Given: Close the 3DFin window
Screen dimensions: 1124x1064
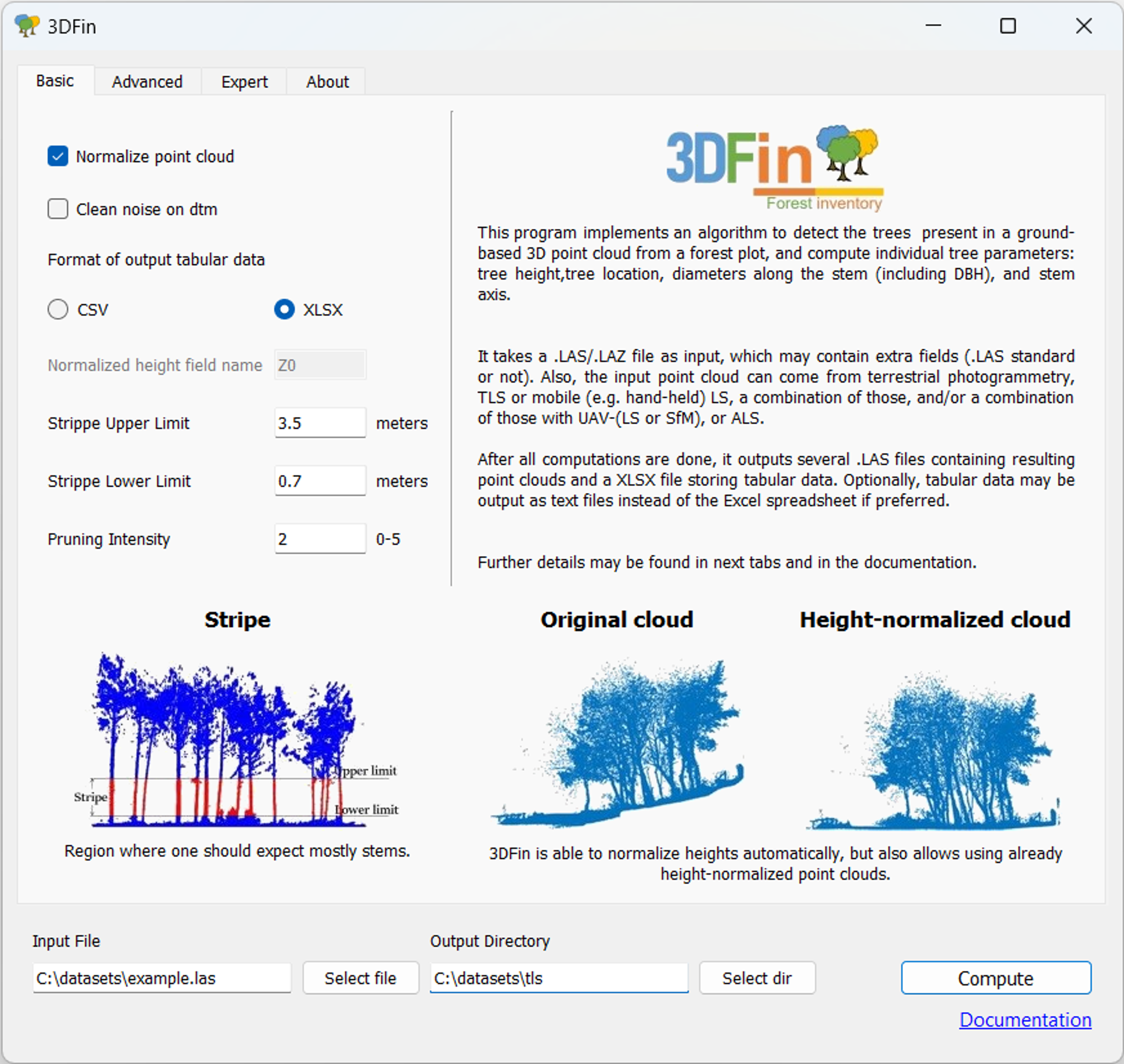Looking at the screenshot, I should (1083, 26).
